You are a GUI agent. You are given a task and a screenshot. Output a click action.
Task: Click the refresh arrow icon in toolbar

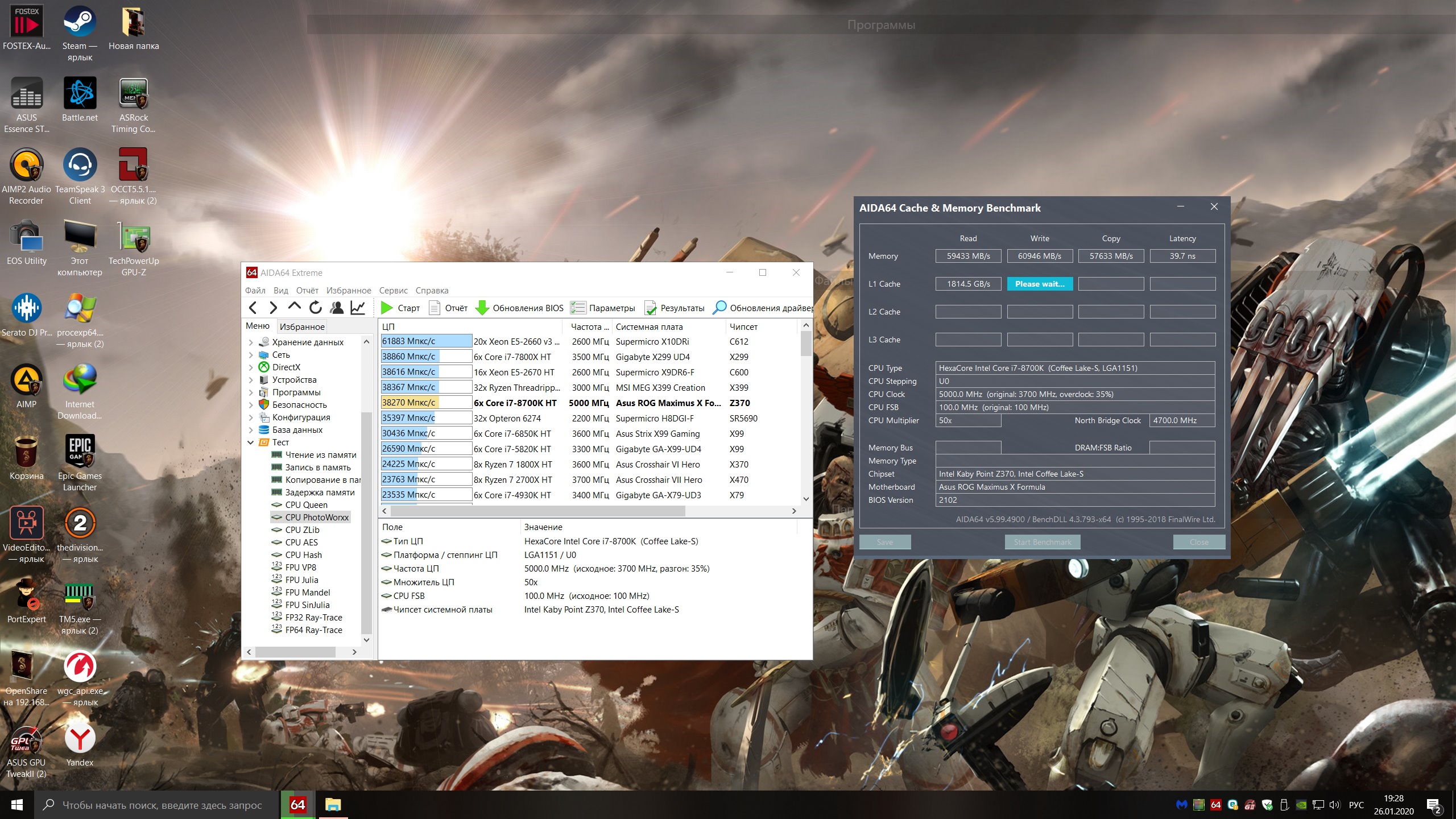315,308
